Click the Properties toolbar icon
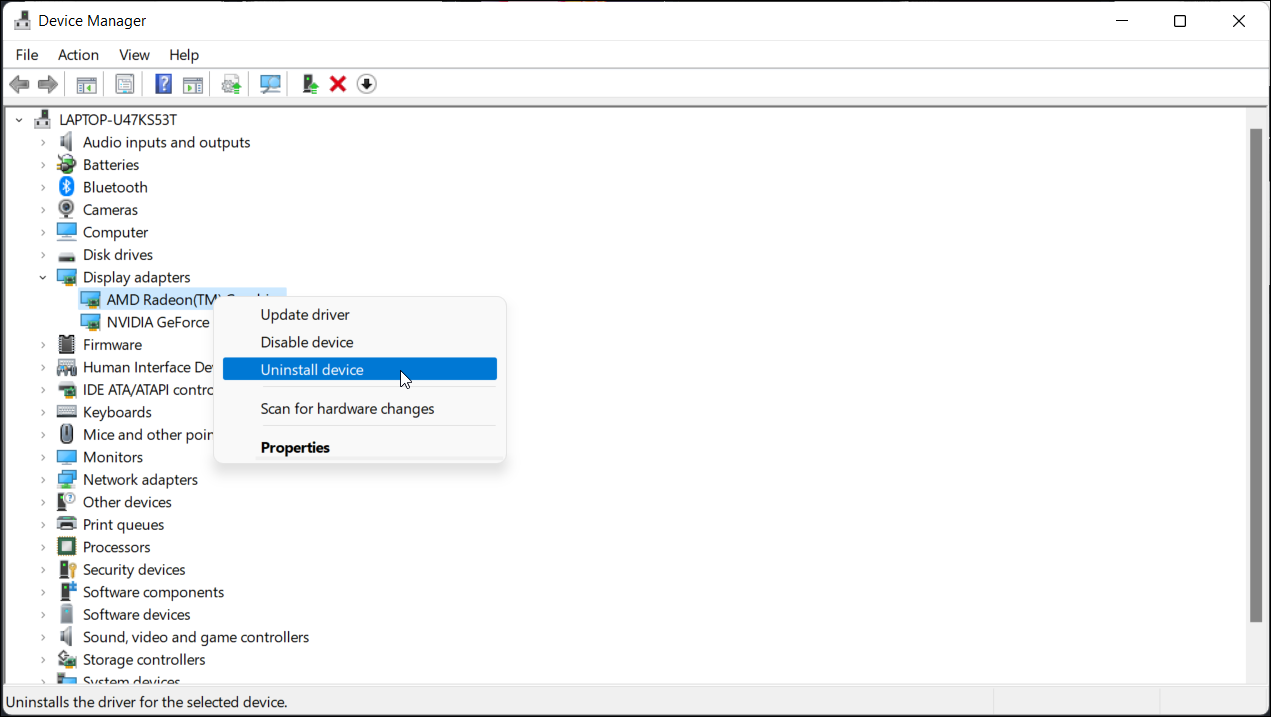This screenshot has height=717, width=1271. (x=125, y=84)
